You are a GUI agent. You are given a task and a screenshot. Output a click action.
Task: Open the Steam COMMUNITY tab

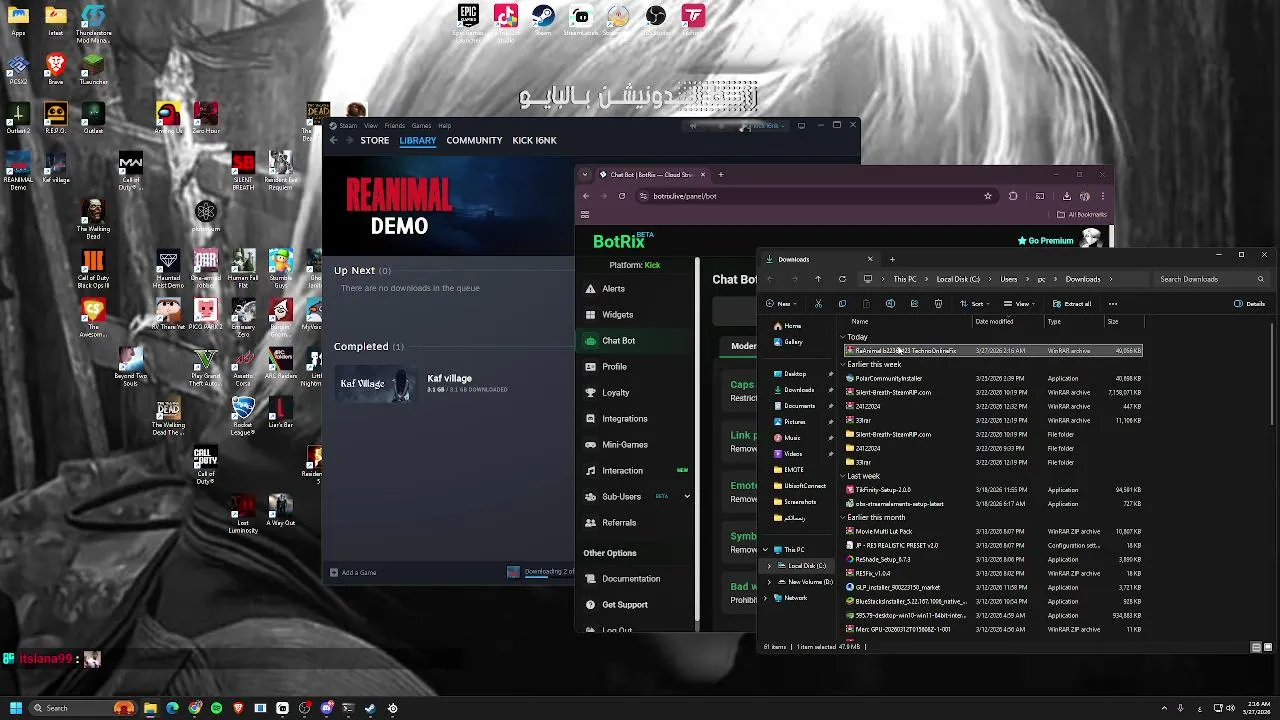click(474, 140)
